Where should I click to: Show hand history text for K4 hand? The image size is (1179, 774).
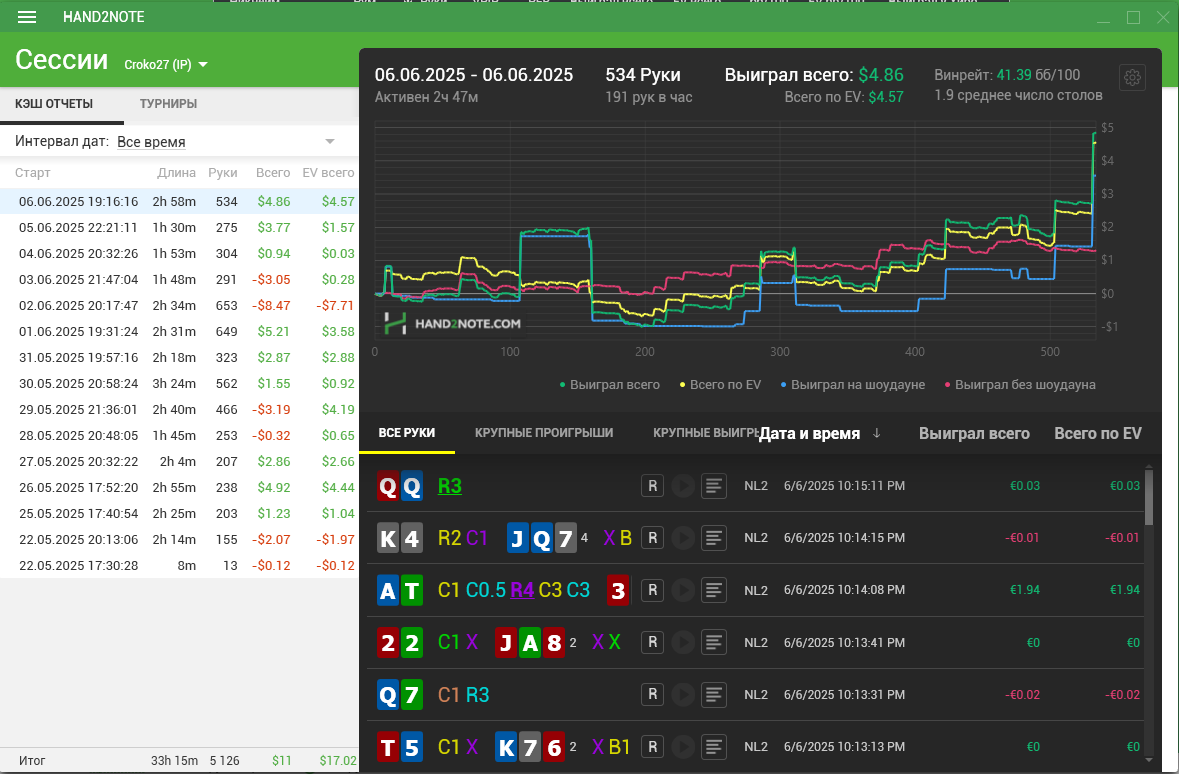click(714, 538)
